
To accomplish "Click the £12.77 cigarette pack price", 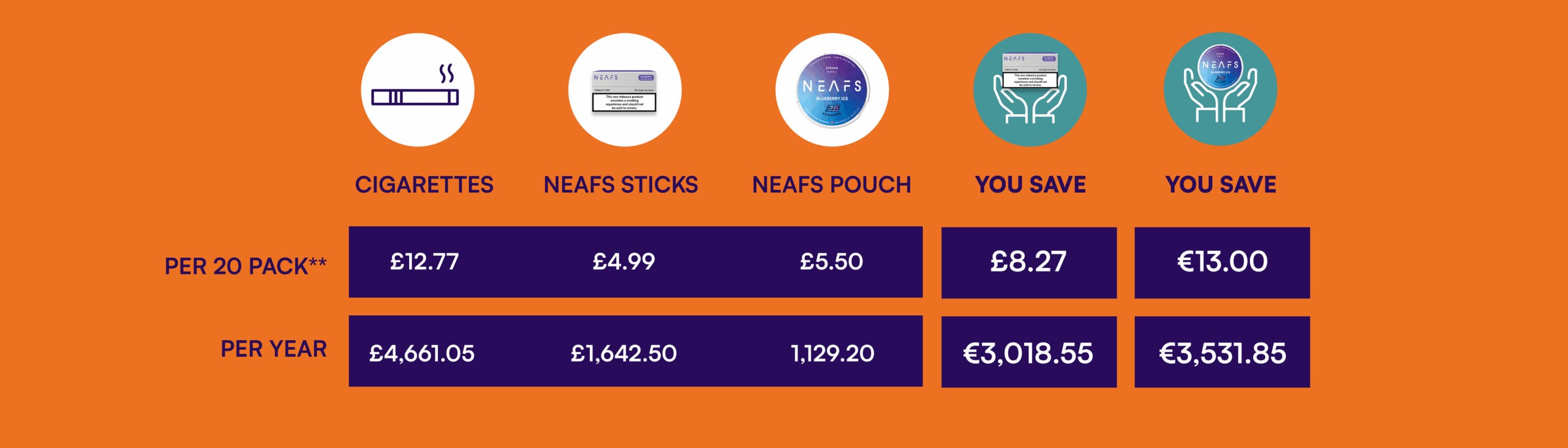I will tap(424, 262).
